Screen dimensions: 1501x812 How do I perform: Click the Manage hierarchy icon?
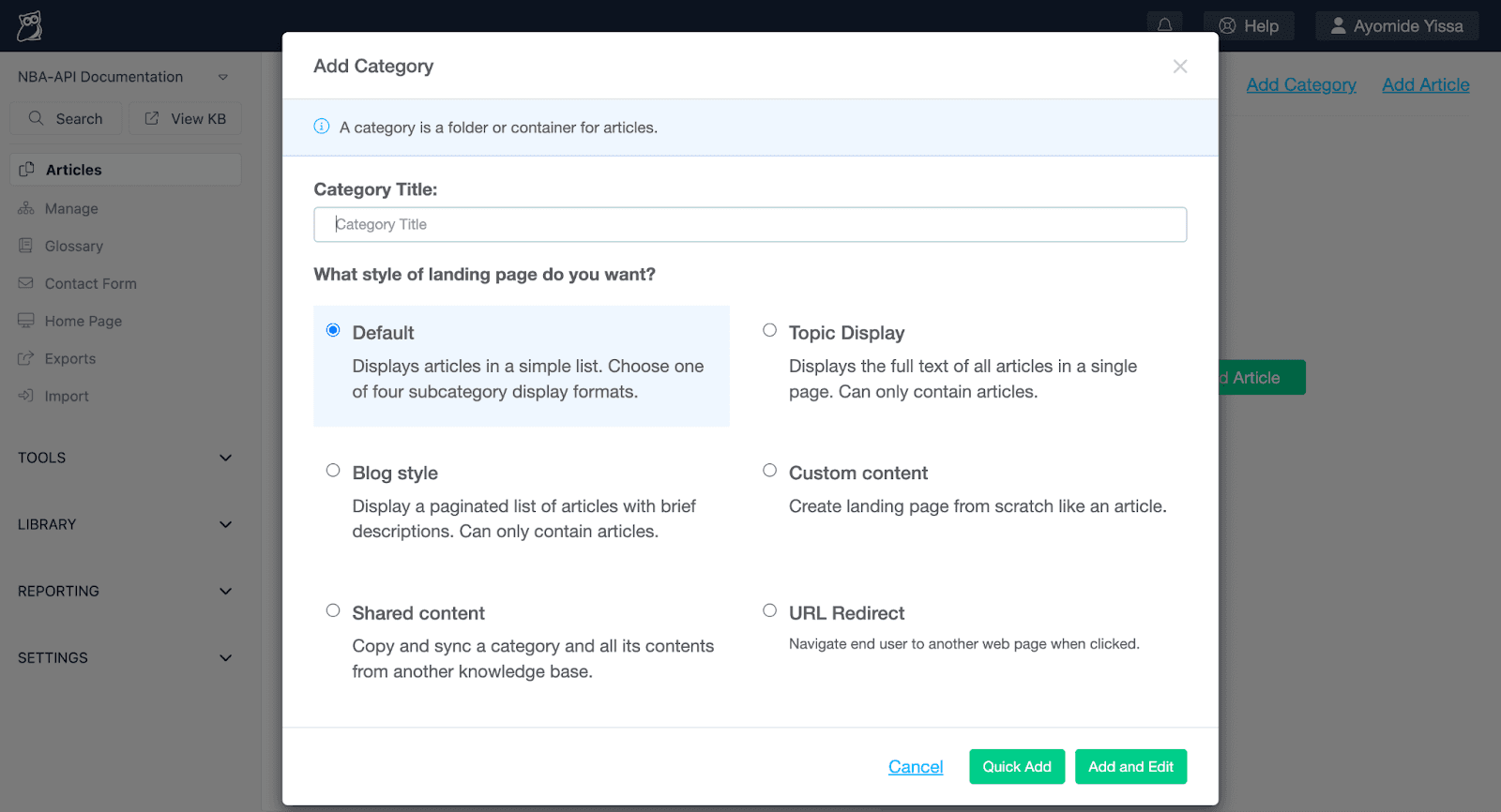25,208
